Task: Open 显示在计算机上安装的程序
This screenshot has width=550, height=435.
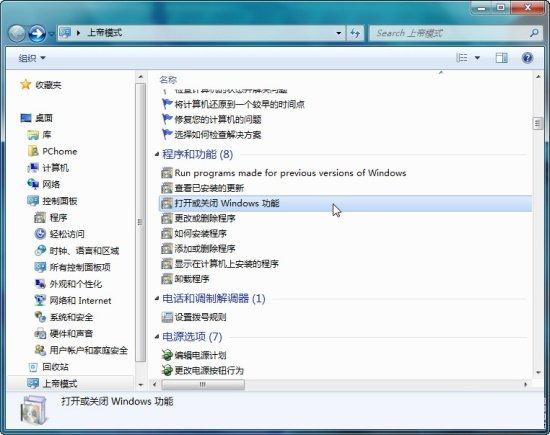Action: [227, 264]
